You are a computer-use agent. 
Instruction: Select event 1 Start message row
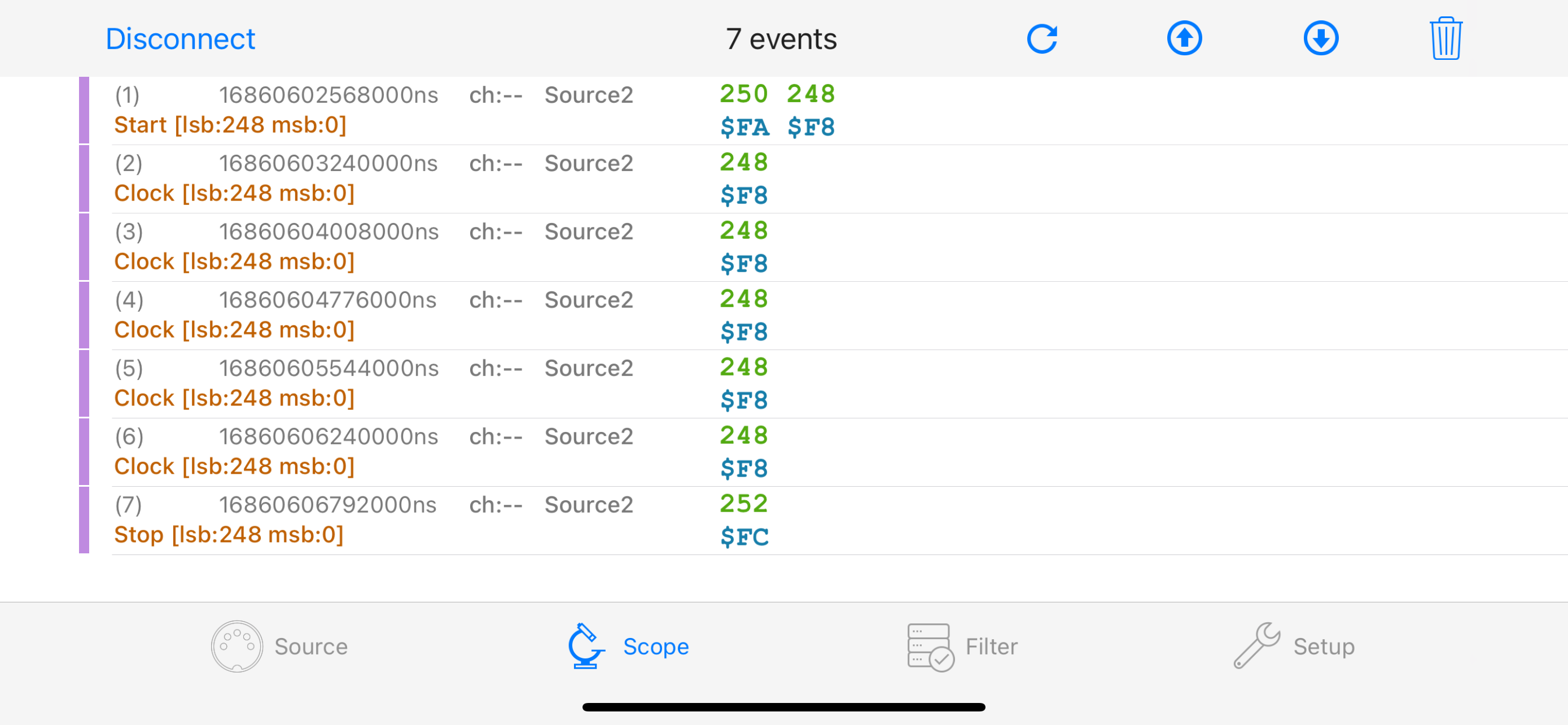230,125
